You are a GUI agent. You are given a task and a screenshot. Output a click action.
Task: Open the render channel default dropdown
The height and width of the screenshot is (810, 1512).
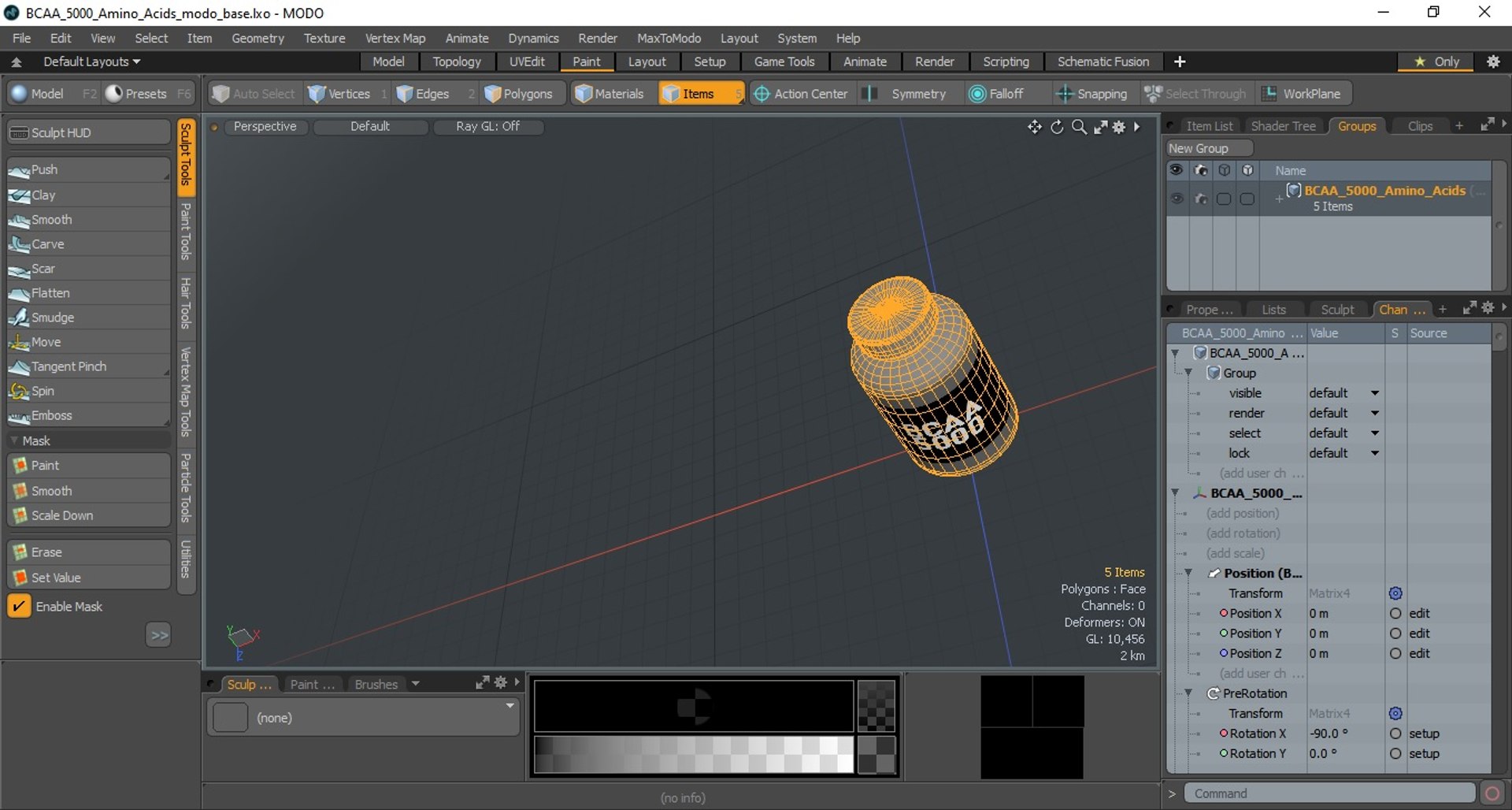click(1343, 413)
